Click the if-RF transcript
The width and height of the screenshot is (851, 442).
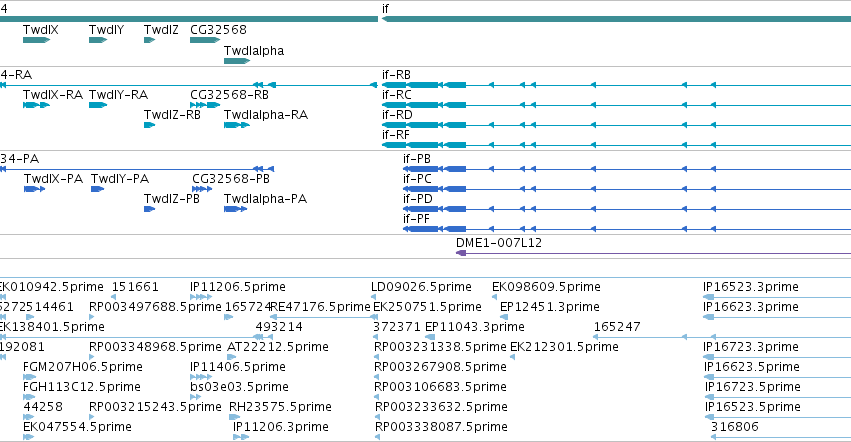616,145
